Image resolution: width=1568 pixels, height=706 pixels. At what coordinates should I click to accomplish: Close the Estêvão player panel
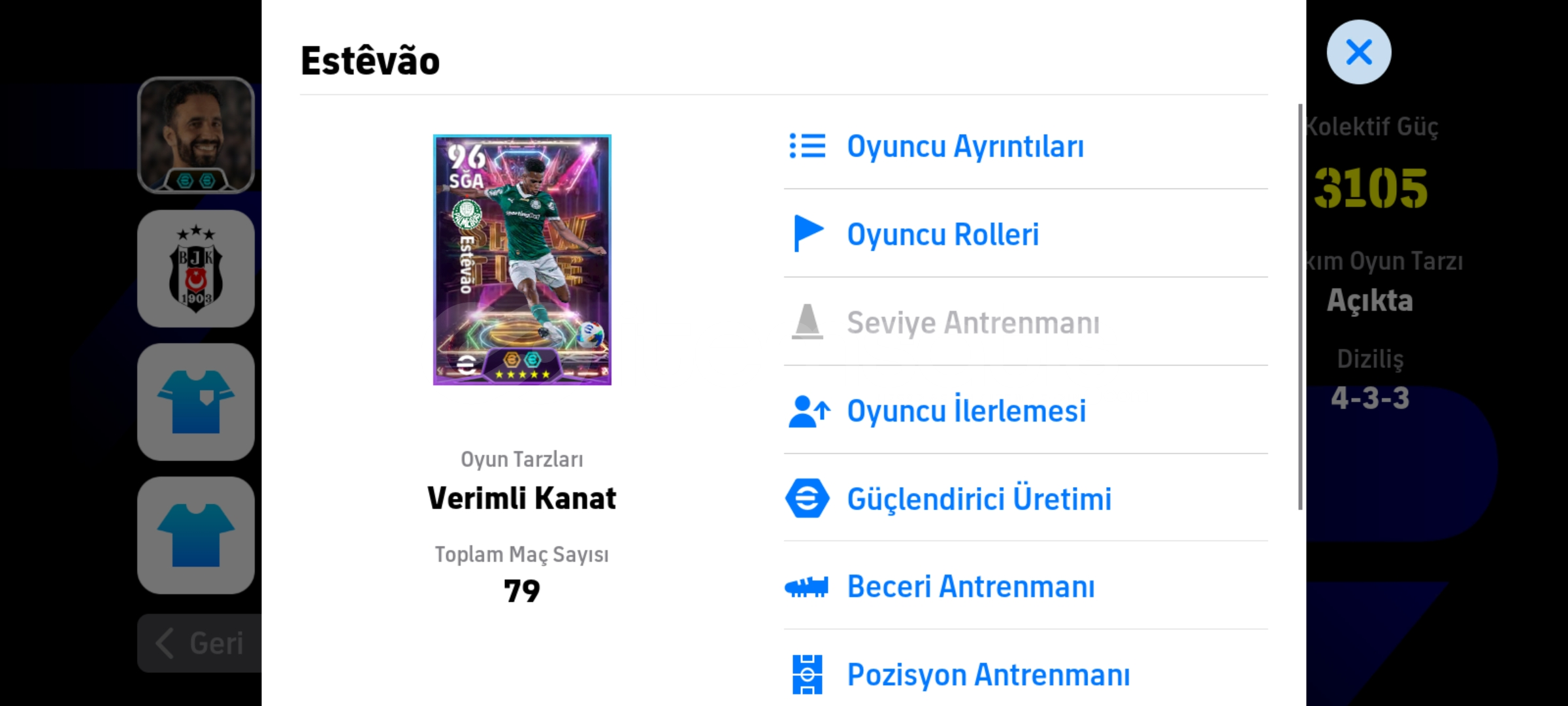click(x=1359, y=52)
